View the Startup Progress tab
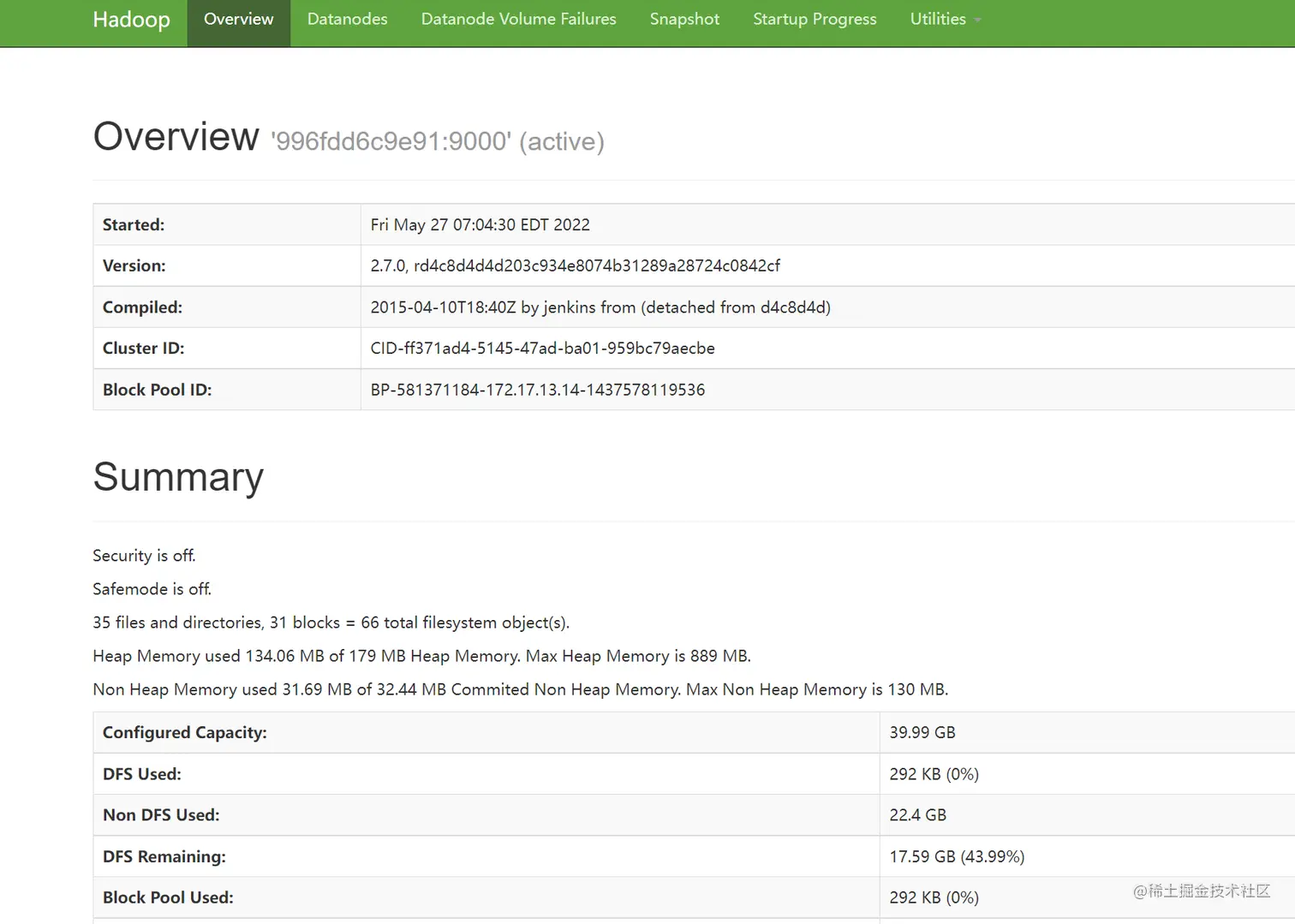Screen dimensions: 1295x924 (815, 19)
